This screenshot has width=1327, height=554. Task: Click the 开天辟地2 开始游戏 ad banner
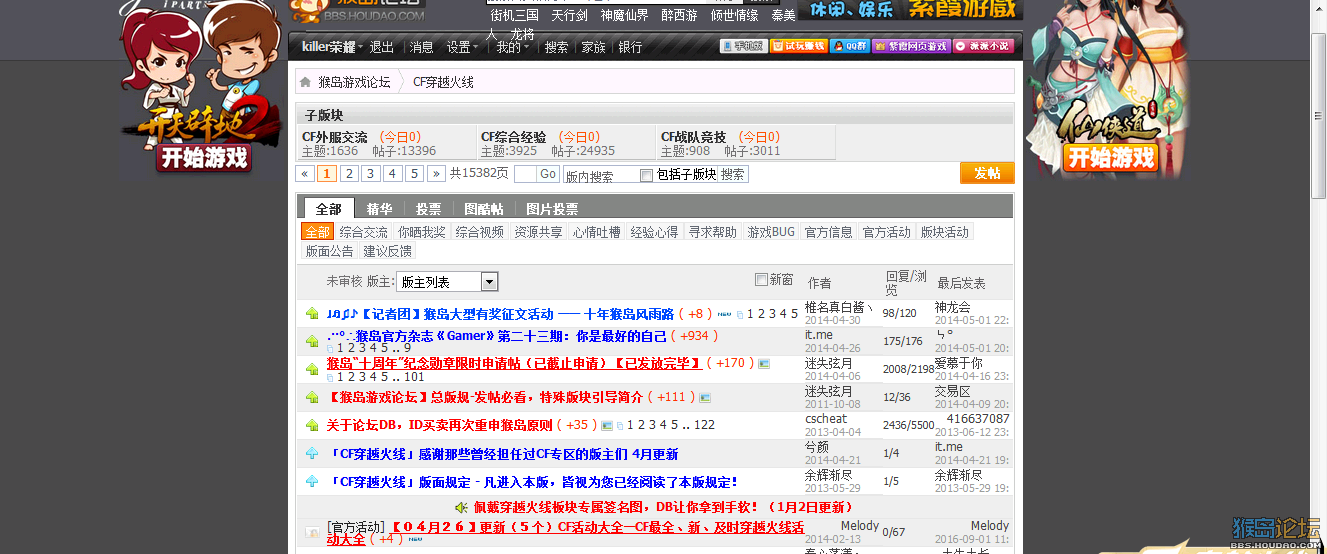click(201, 90)
